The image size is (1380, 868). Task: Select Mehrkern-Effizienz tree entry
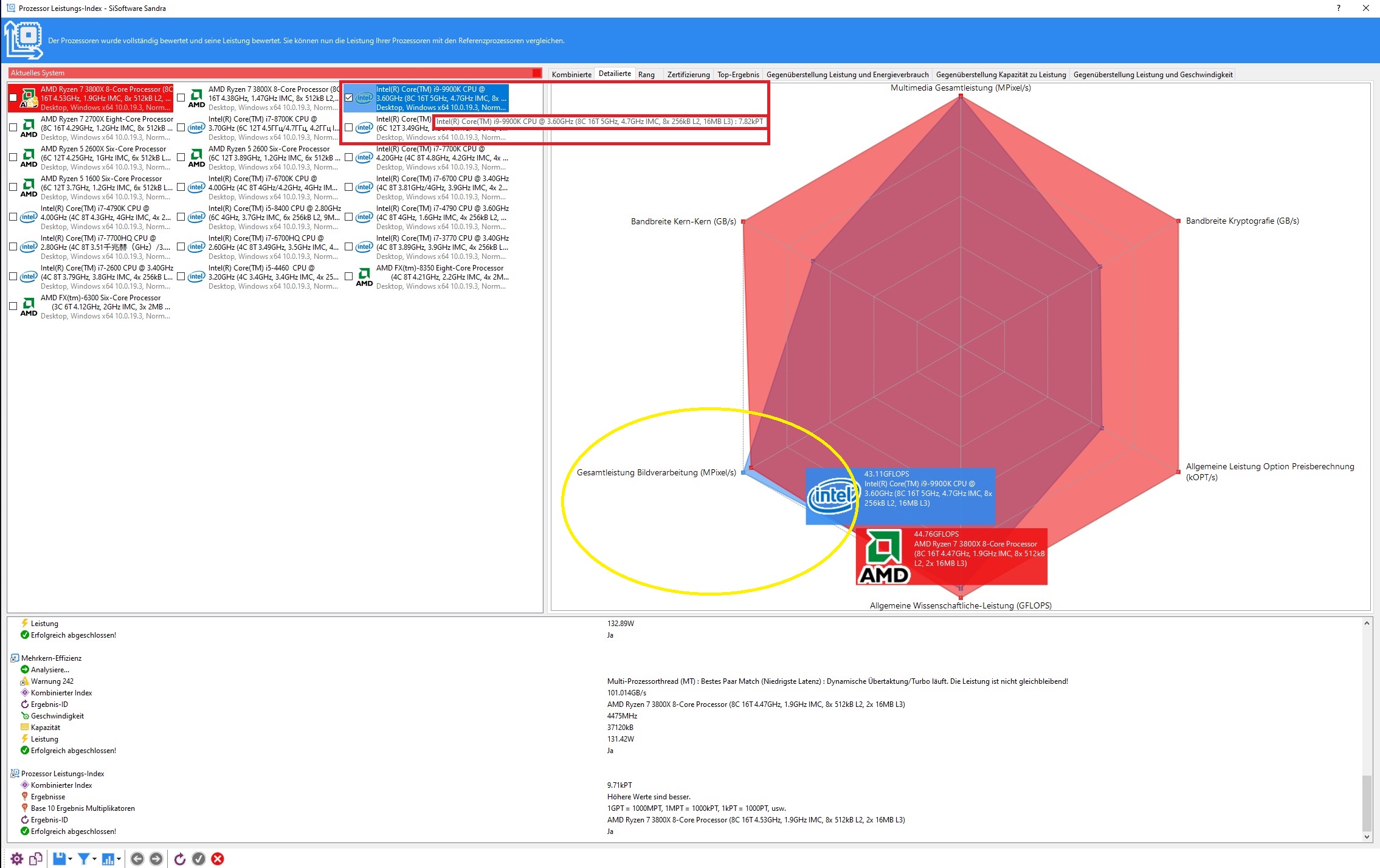[x=51, y=658]
